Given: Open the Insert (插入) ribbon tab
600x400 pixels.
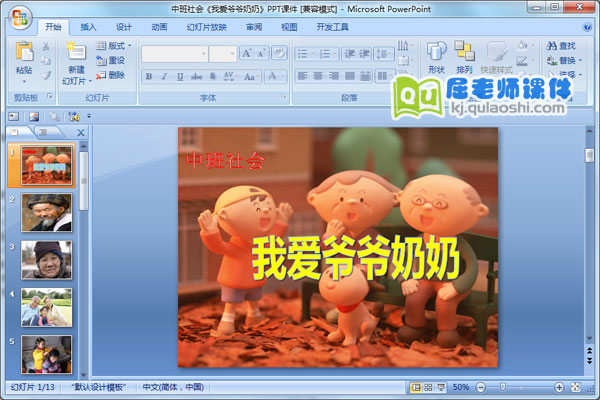Looking at the screenshot, I should [x=88, y=27].
